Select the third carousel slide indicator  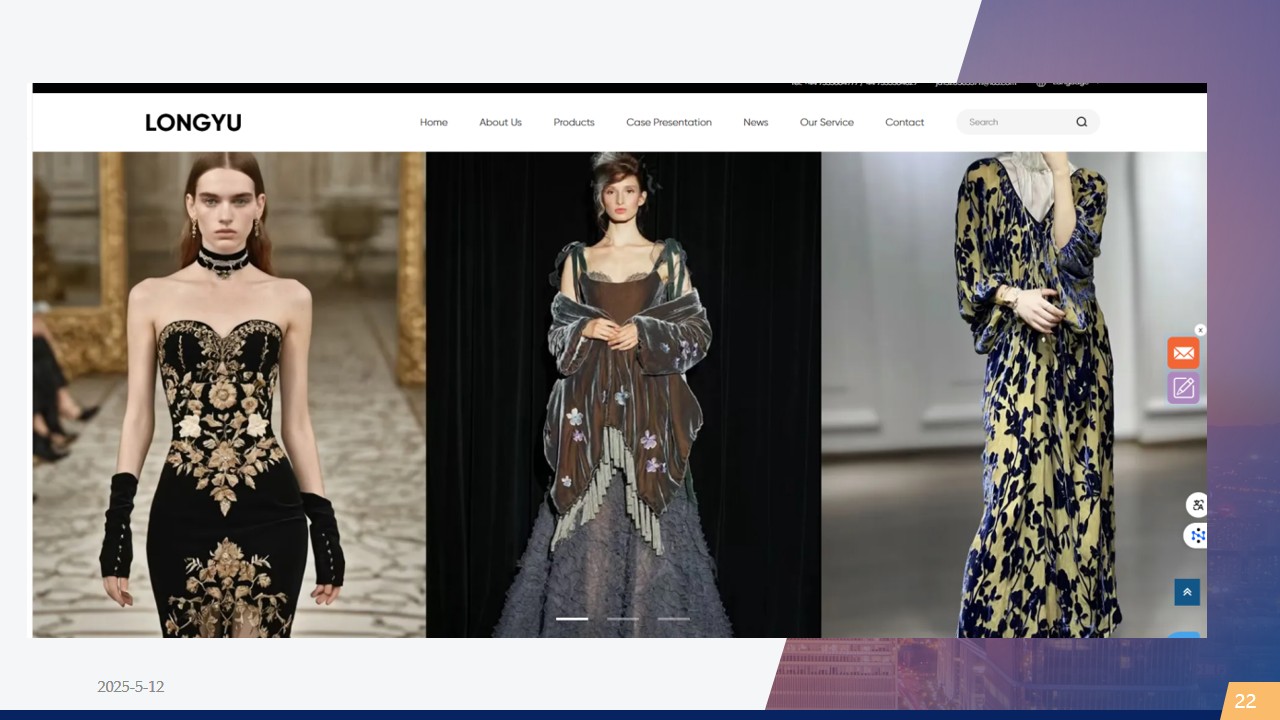pos(673,619)
